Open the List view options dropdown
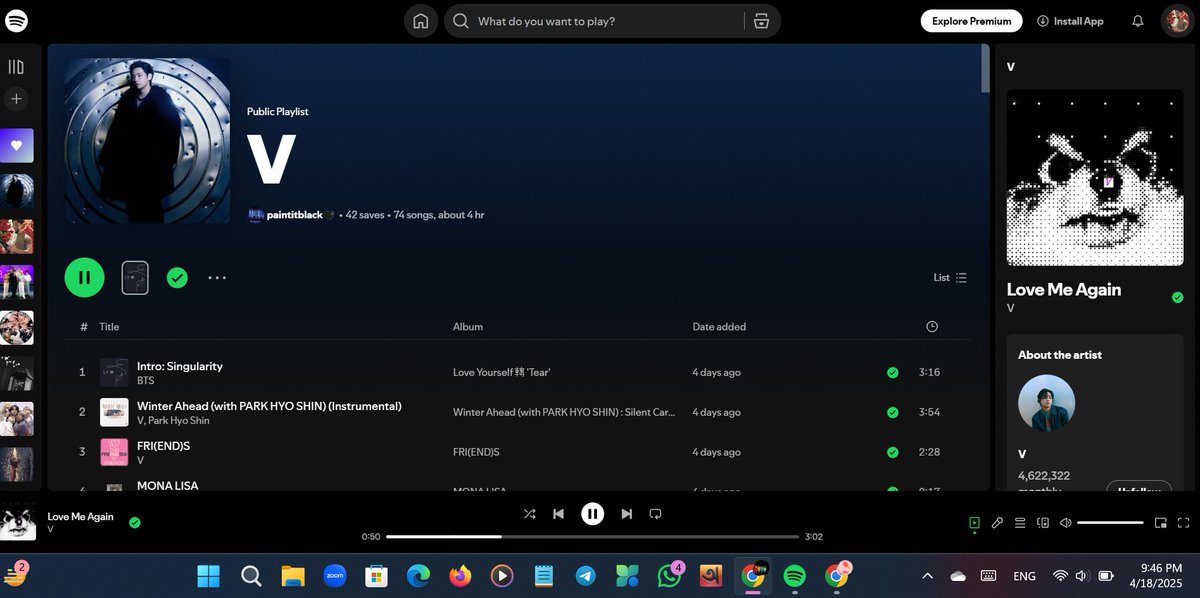1200x598 pixels. tap(950, 278)
